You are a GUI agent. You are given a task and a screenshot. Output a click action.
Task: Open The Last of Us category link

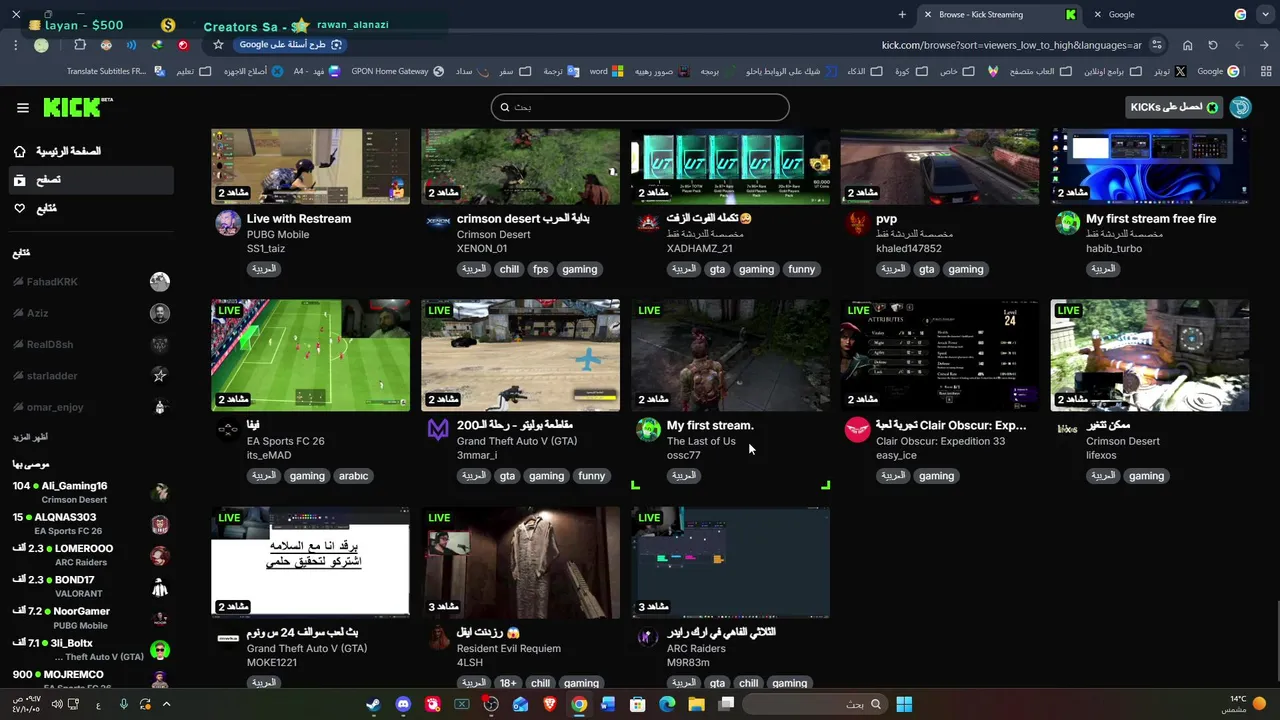tap(701, 441)
